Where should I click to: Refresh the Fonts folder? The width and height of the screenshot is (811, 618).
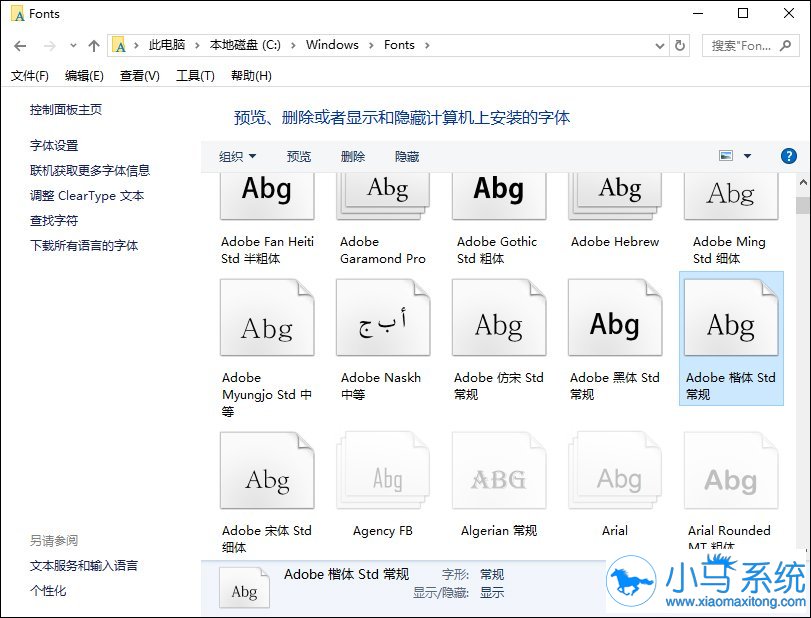click(x=680, y=46)
